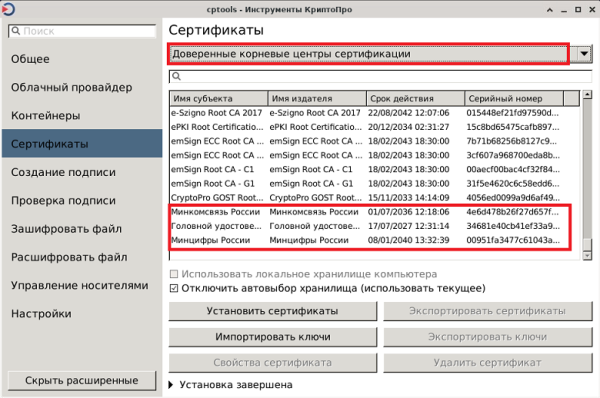Sort by 'Срок действия' column header
The image size is (600, 398).
tap(416, 98)
